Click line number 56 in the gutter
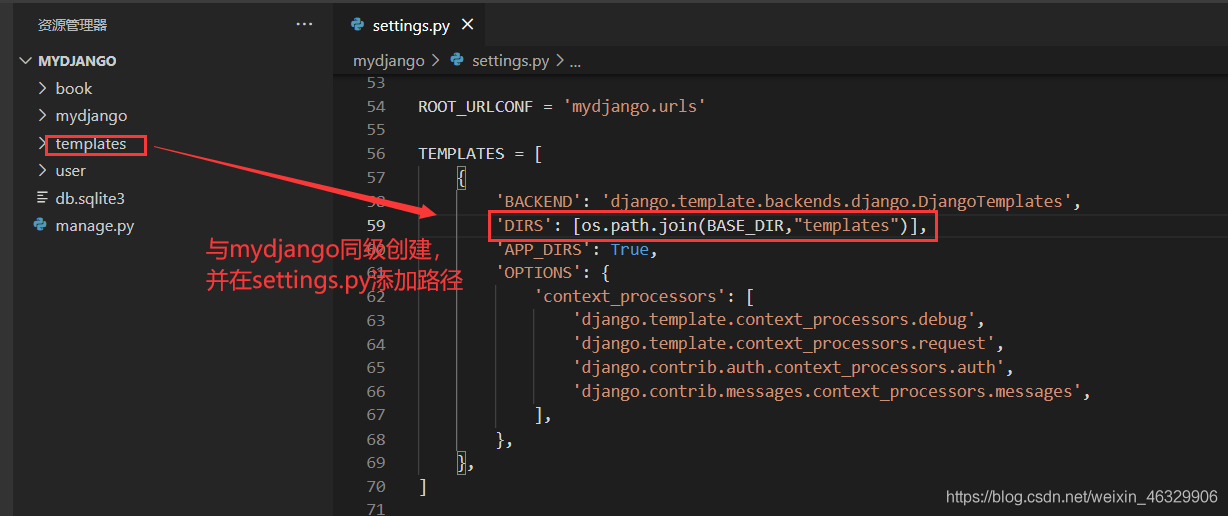This screenshot has width=1228, height=516. pos(376,153)
